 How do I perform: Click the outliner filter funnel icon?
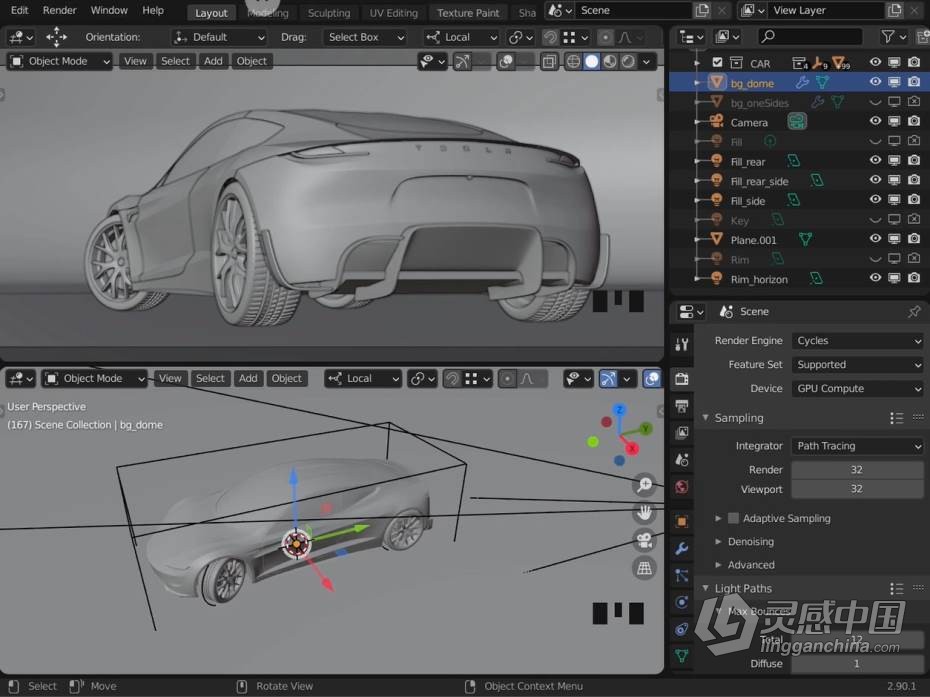coord(888,37)
